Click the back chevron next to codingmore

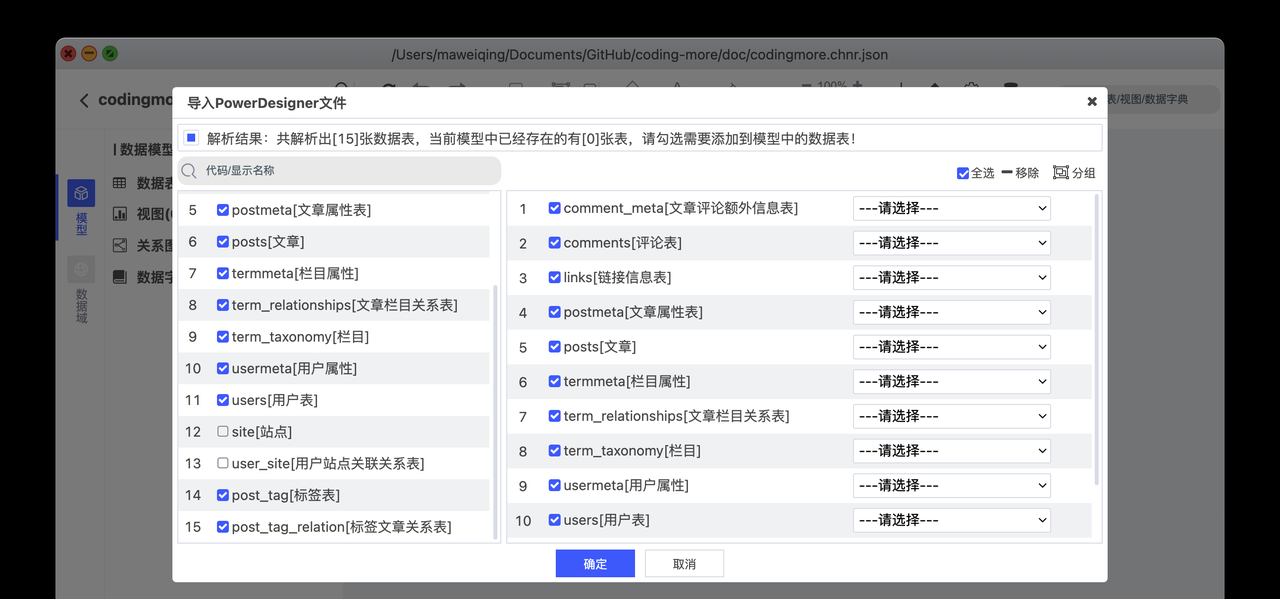point(84,99)
